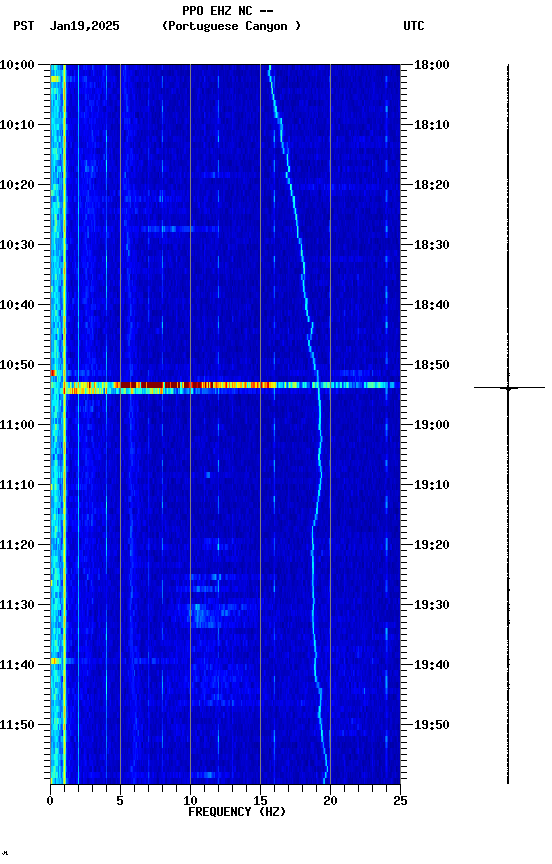Click the station title 'PPO EHZ NC --'

(x=228, y=10)
